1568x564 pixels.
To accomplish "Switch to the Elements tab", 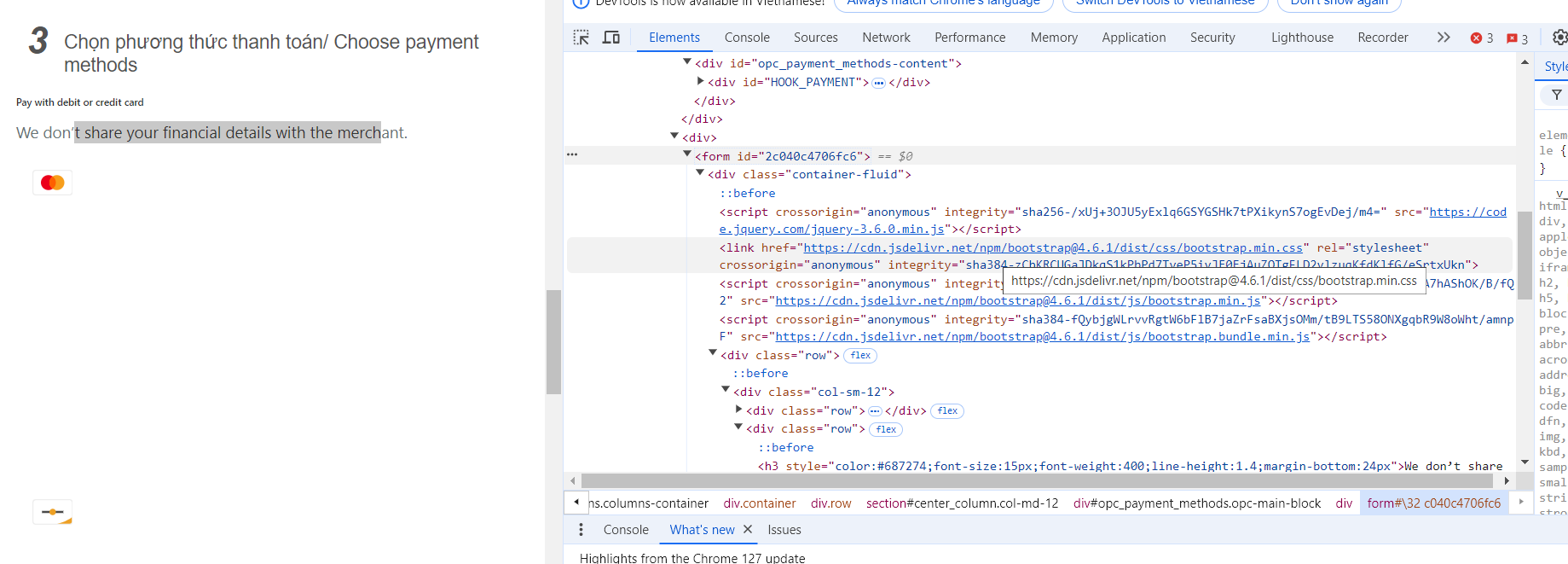I will coord(674,38).
